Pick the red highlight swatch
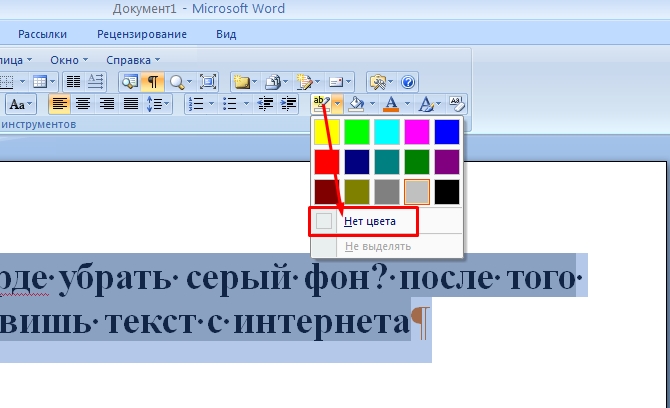The height and width of the screenshot is (408, 670). click(327, 162)
